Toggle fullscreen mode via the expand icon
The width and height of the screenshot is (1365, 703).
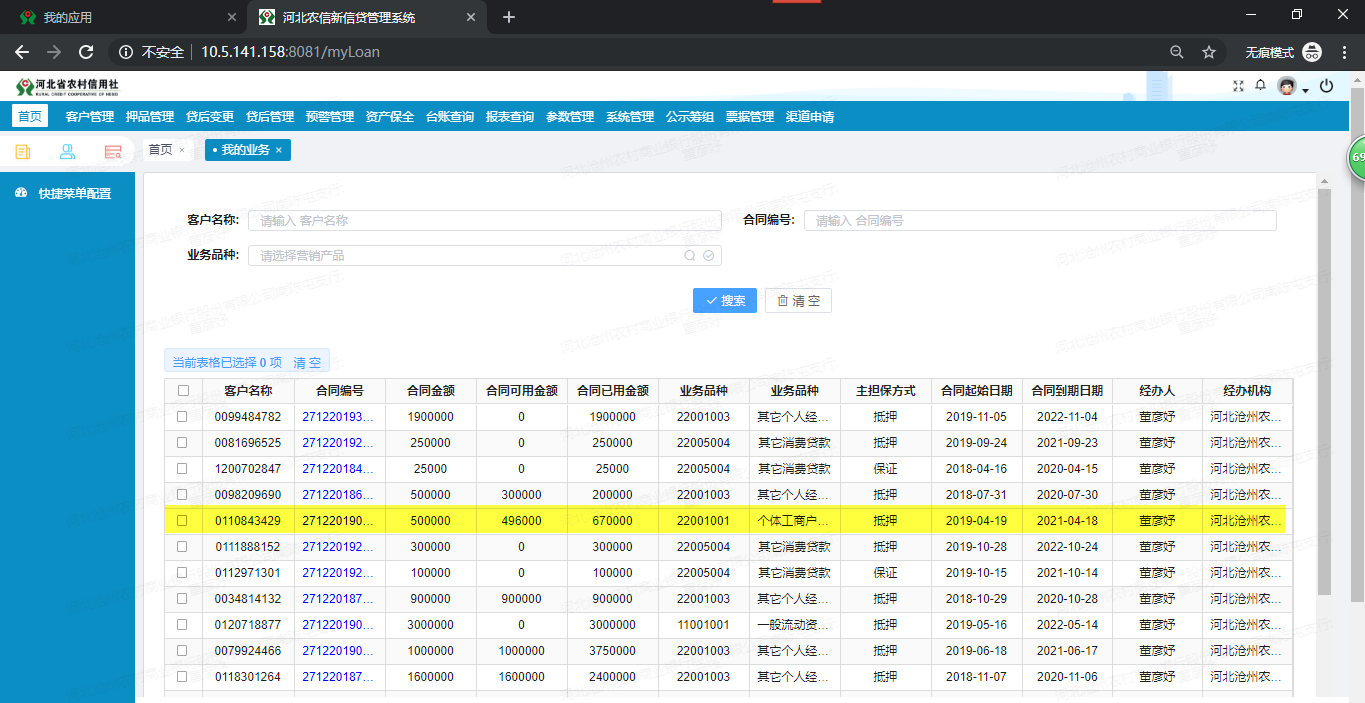click(x=1238, y=86)
